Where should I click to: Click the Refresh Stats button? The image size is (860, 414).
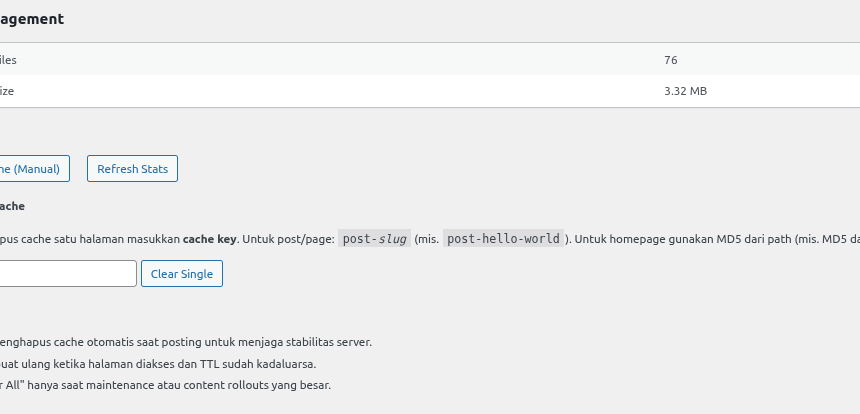click(x=132, y=169)
